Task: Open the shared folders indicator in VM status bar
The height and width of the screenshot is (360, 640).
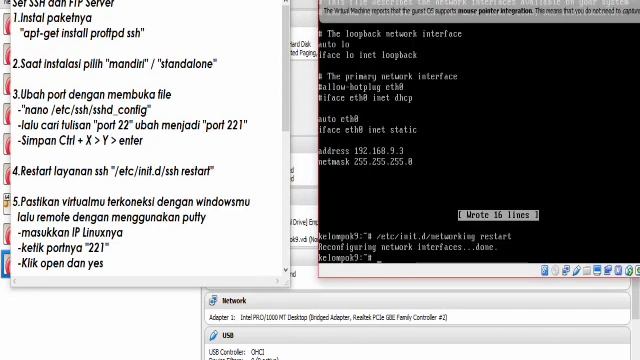Action: click(x=587, y=271)
